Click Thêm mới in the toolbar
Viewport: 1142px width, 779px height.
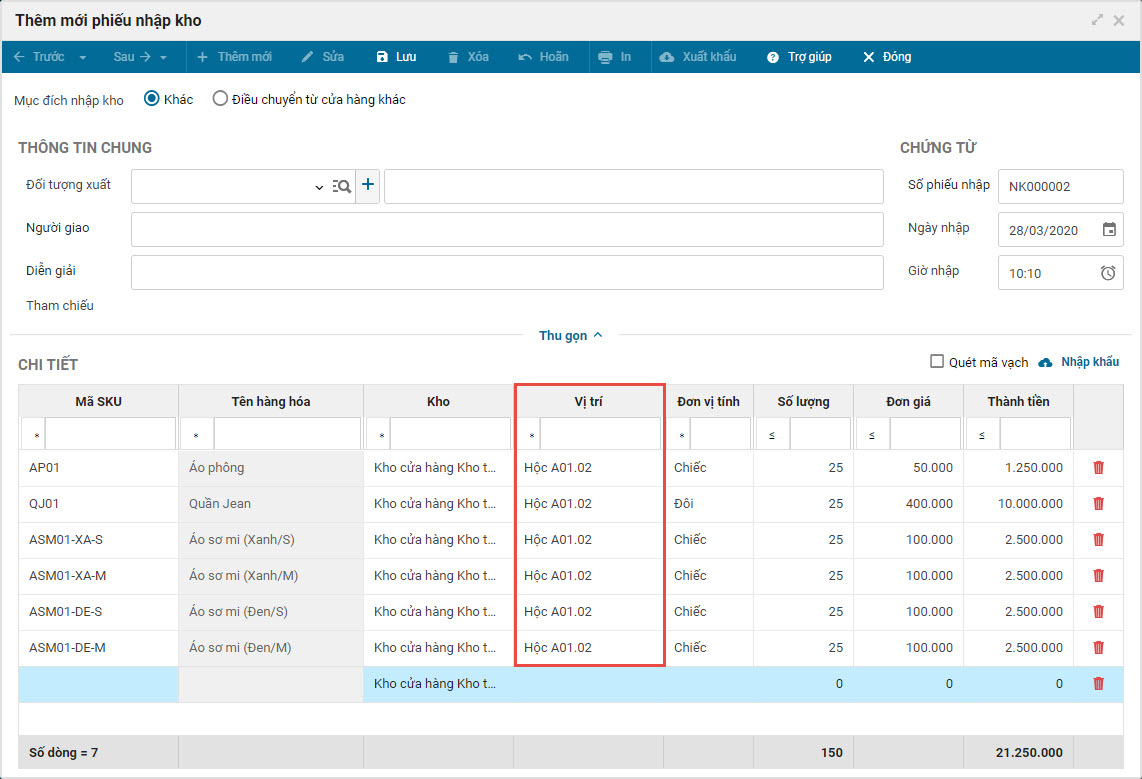pyautogui.click(x=234, y=57)
